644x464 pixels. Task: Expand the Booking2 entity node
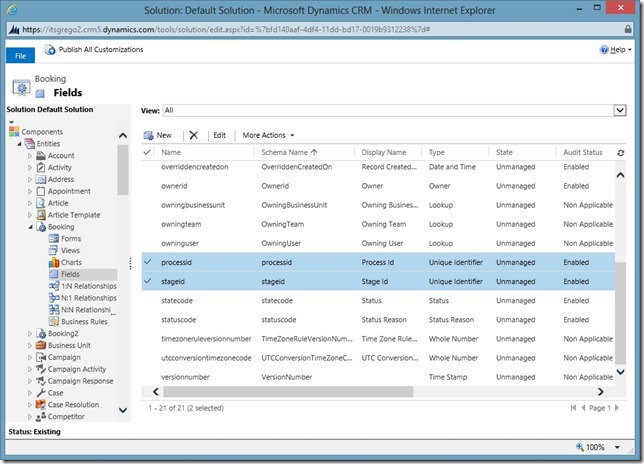pyautogui.click(x=31, y=333)
